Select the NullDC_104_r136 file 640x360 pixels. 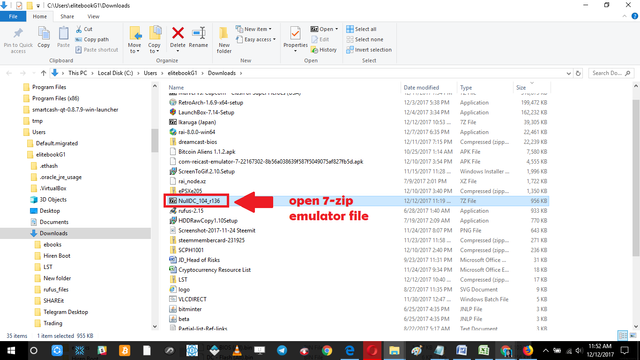(199, 201)
